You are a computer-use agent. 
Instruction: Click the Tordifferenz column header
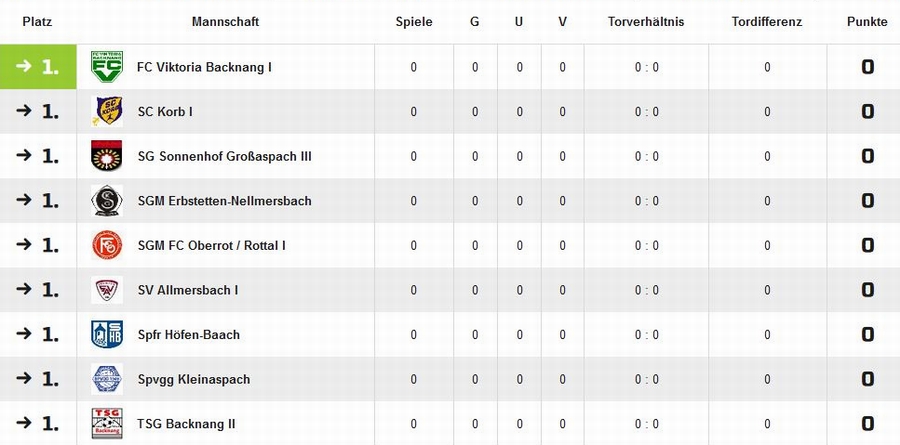(x=767, y=22)
